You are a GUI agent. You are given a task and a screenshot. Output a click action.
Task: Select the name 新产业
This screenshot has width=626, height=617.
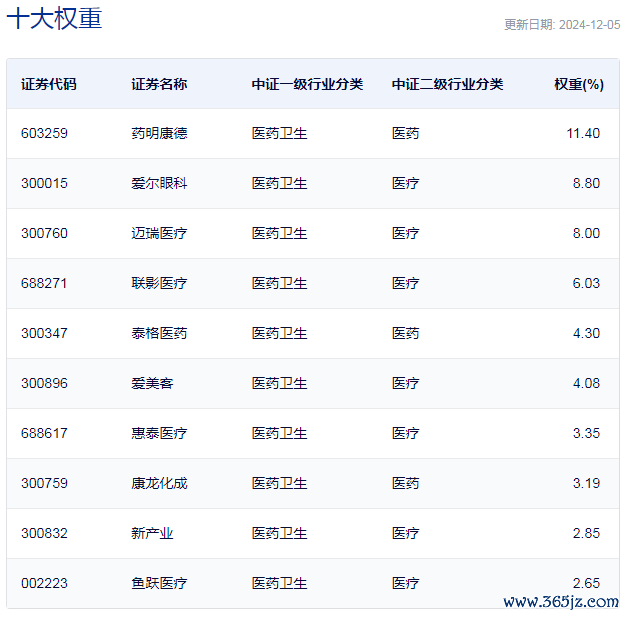click(152, 533)
